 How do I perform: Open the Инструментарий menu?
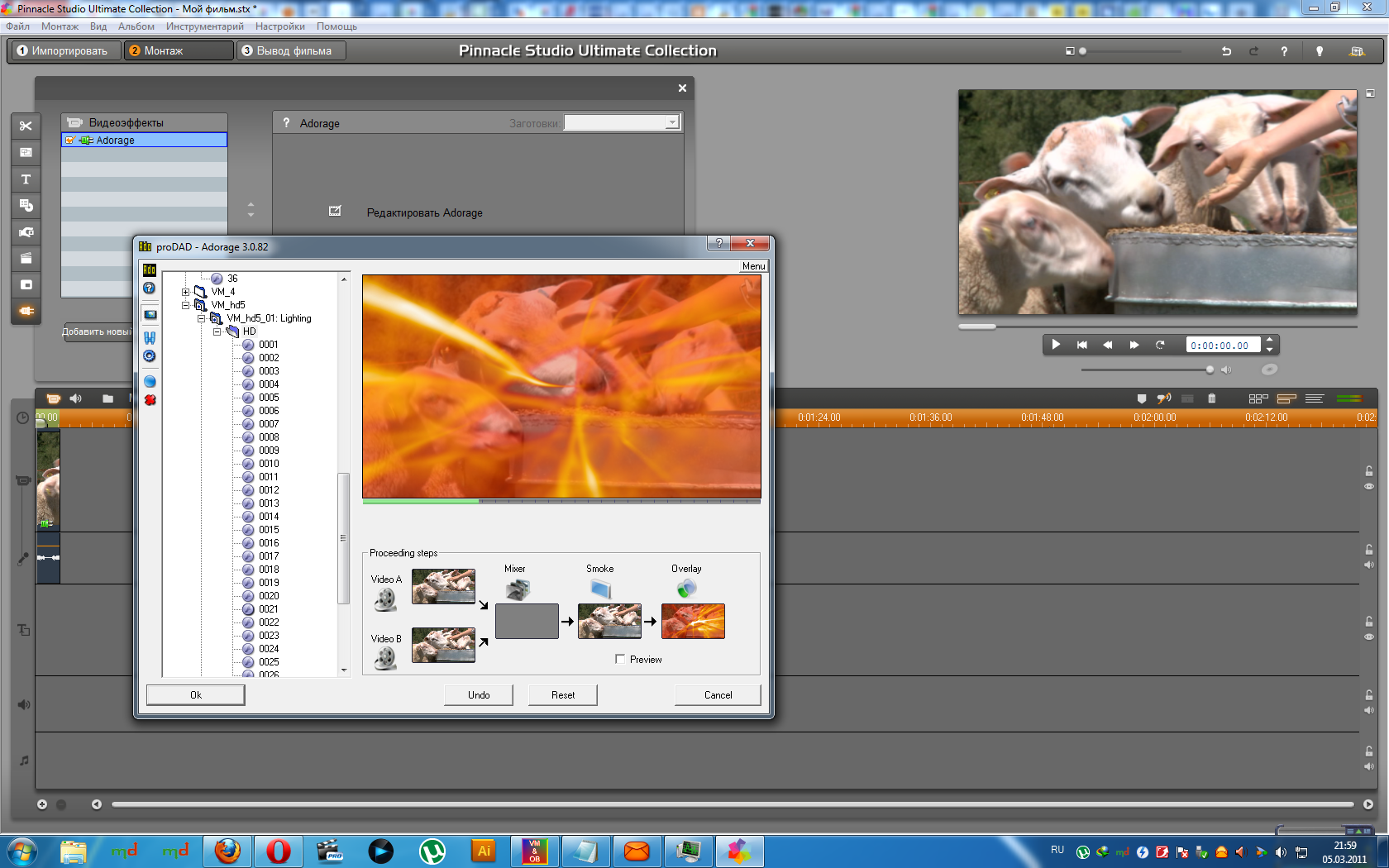click(x=204, y=26)
